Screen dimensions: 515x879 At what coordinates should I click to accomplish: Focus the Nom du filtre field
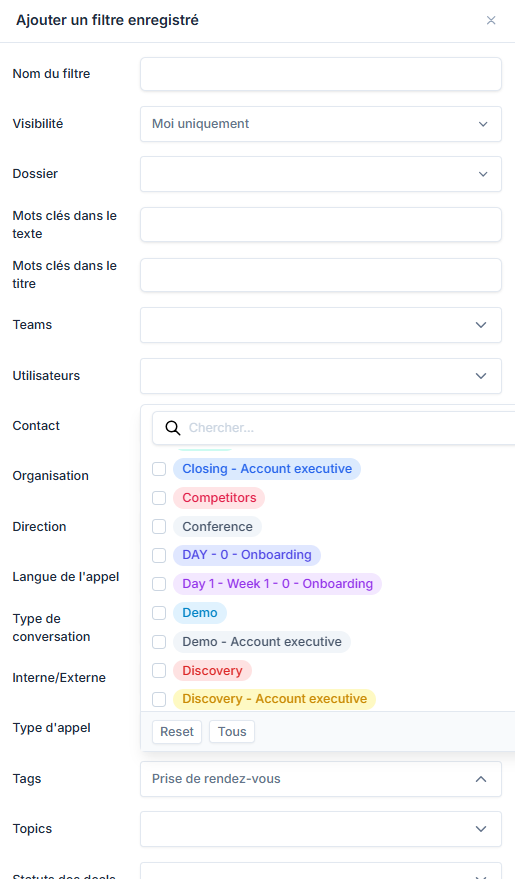[321, 74]
